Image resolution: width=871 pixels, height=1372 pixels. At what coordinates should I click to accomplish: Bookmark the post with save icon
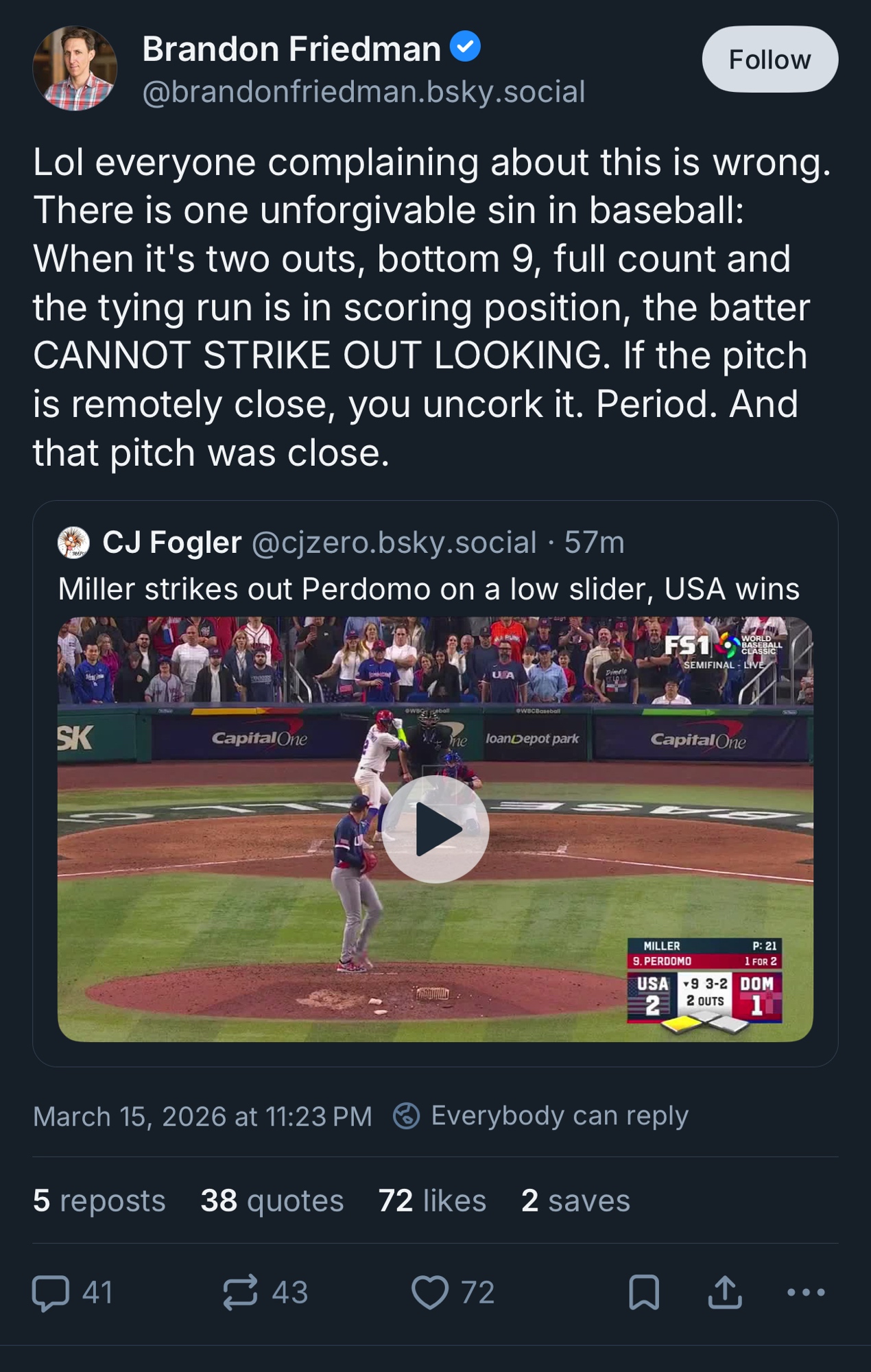coord(644,1292)
